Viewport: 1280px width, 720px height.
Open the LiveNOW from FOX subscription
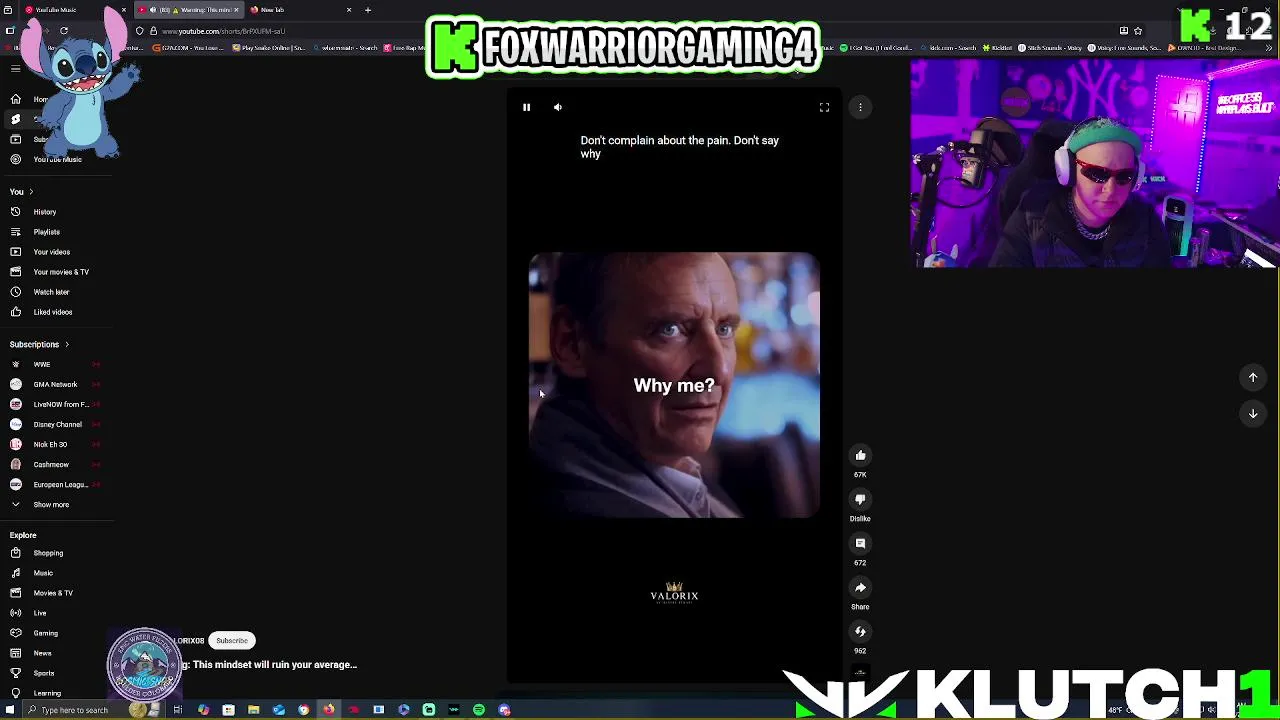pyautogui.click(x=60, y=404)
